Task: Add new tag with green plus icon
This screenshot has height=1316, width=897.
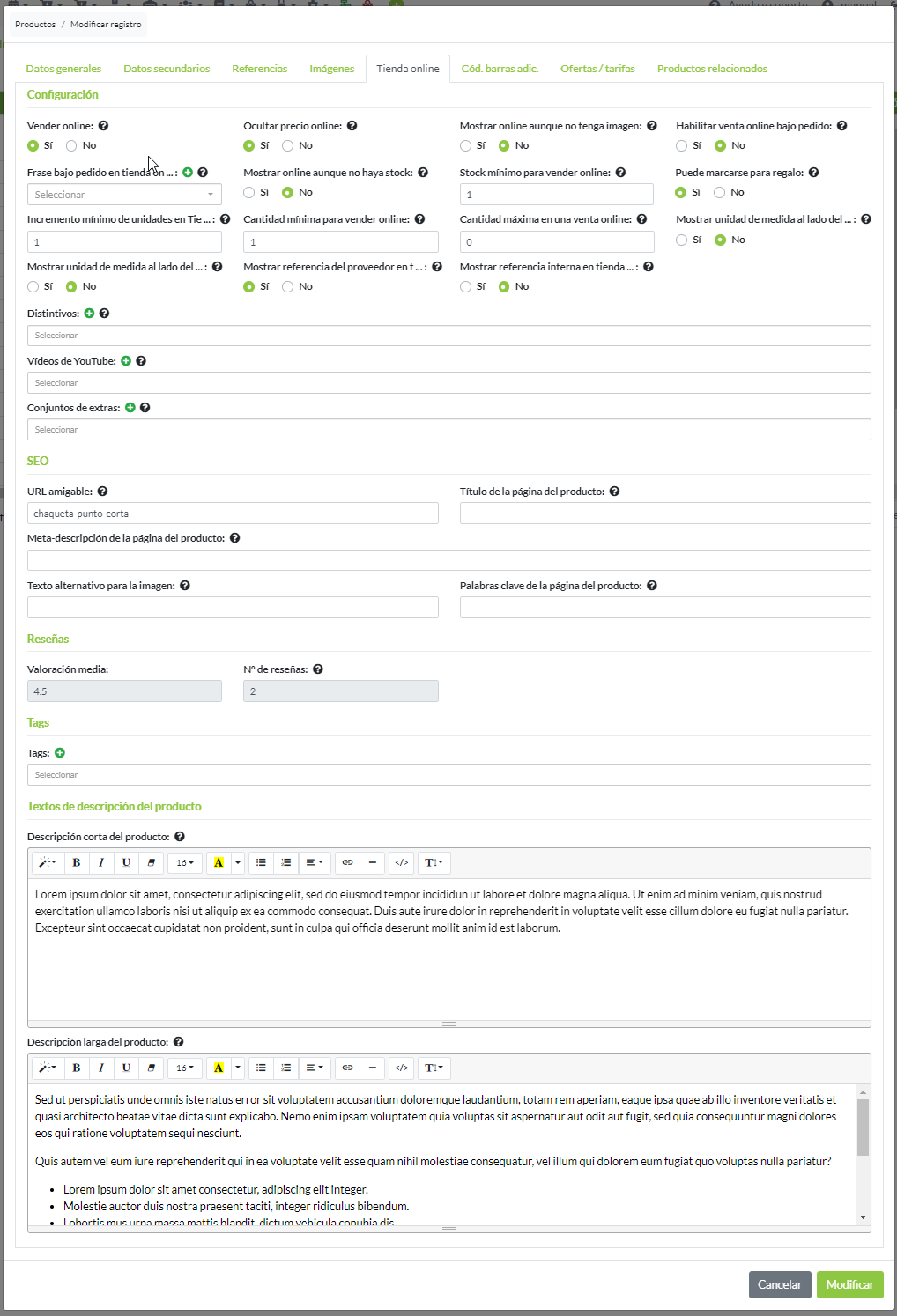Action: (x=60, y=753)
